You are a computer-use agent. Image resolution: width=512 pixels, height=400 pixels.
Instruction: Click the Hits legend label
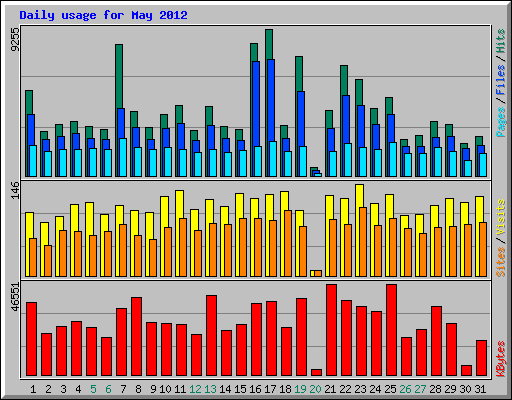501,41
